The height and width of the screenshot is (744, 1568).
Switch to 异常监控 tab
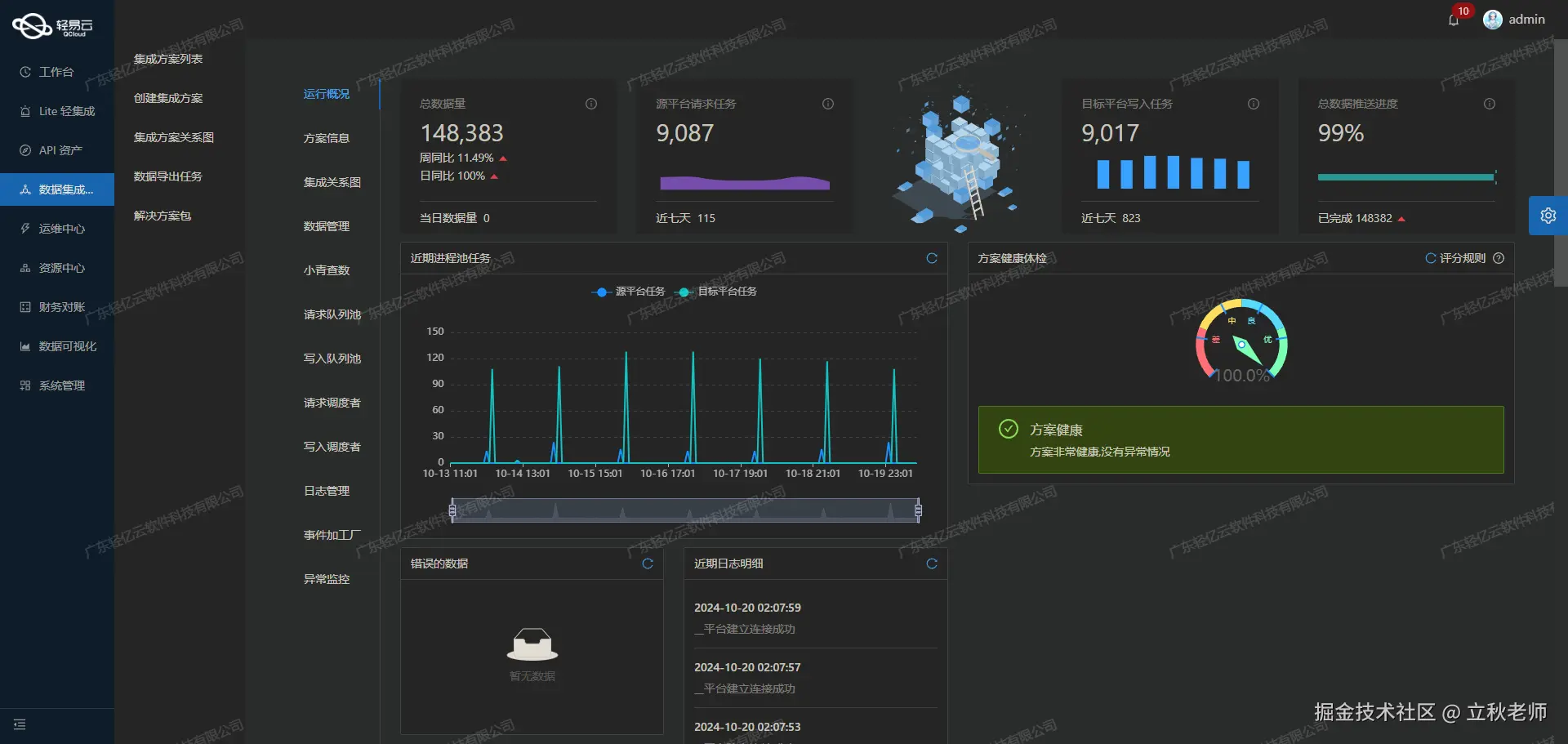click(x=327, y=579)
